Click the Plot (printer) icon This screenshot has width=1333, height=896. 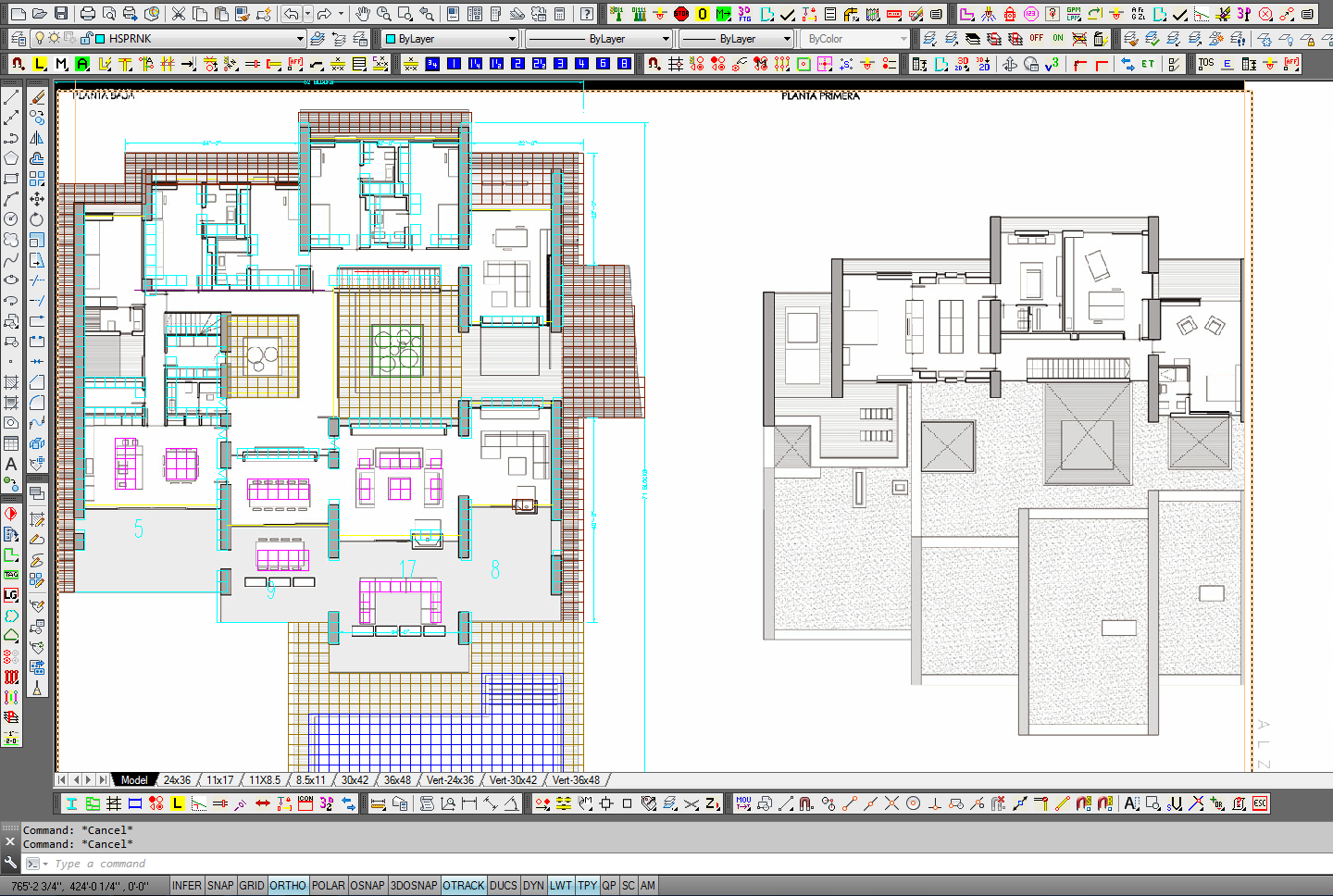(88, 14)
